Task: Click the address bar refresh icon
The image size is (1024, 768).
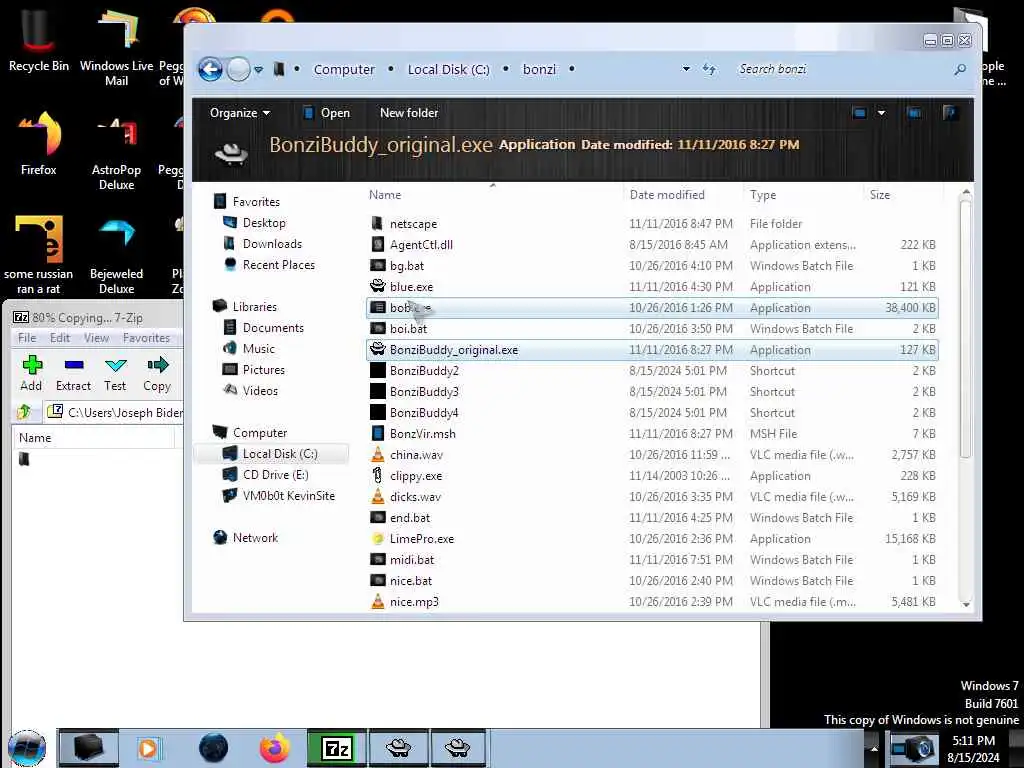Action: tap(709, 69)
